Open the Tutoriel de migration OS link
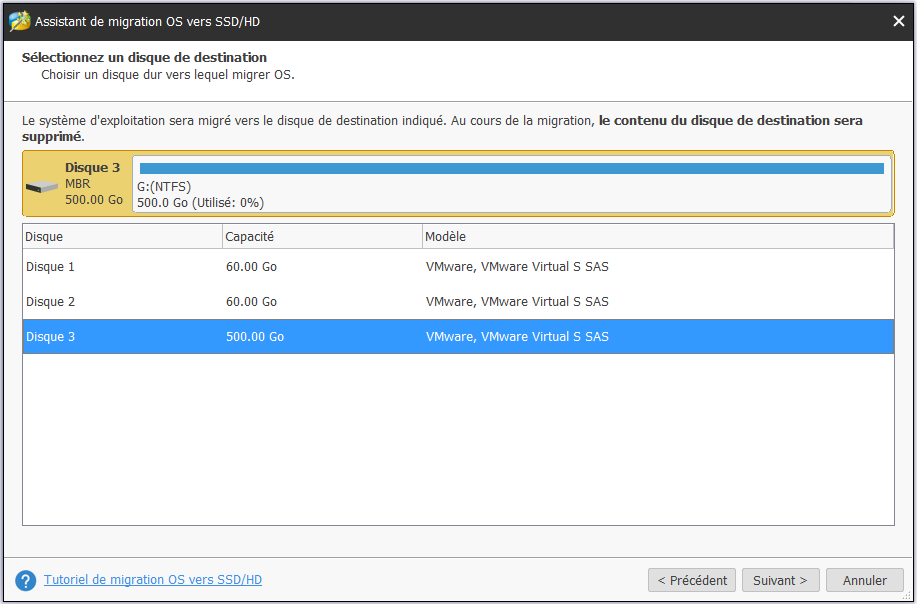 (153, 580)
